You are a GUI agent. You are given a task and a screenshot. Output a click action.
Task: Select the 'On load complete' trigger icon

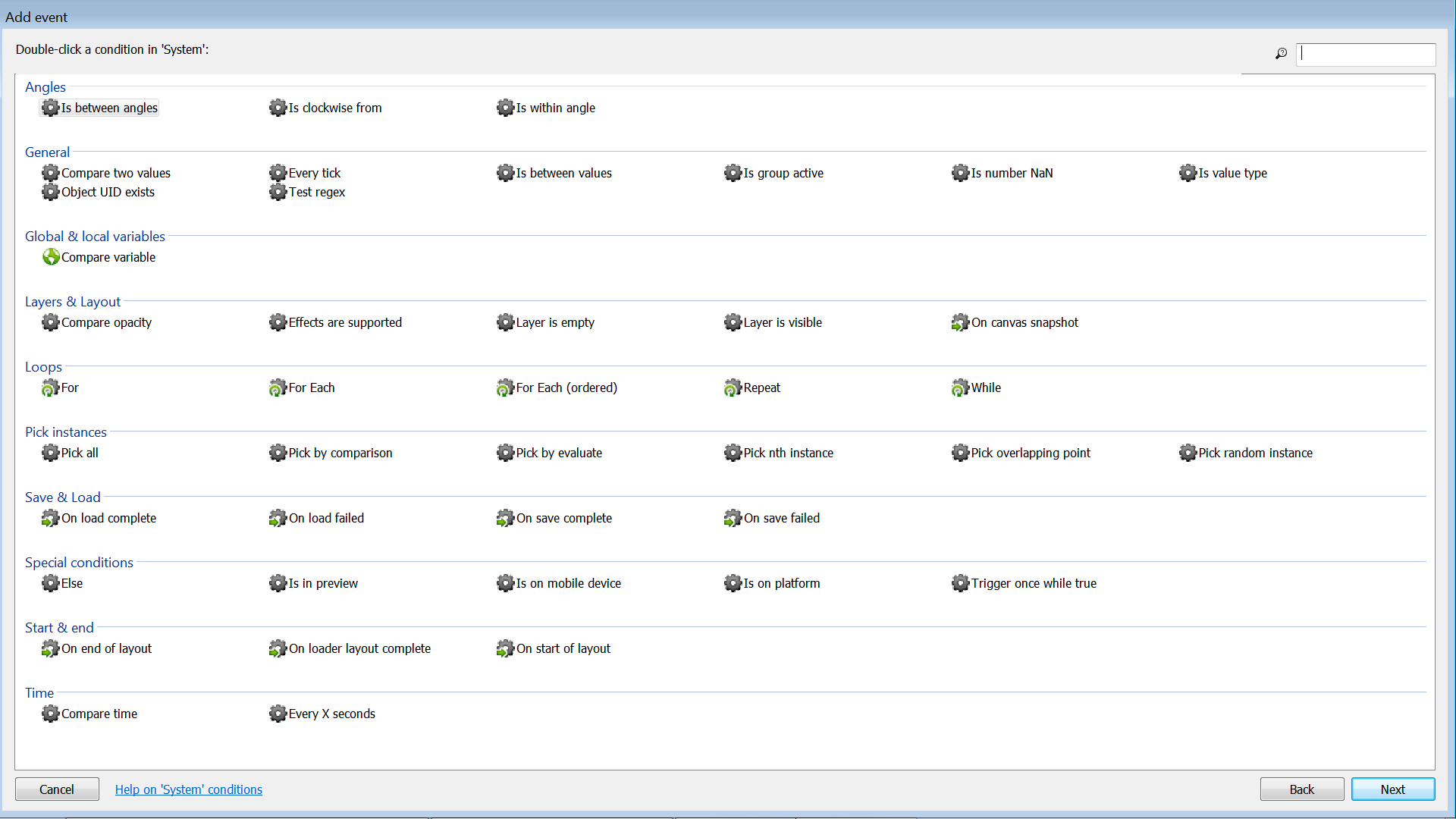click(50, 518)
